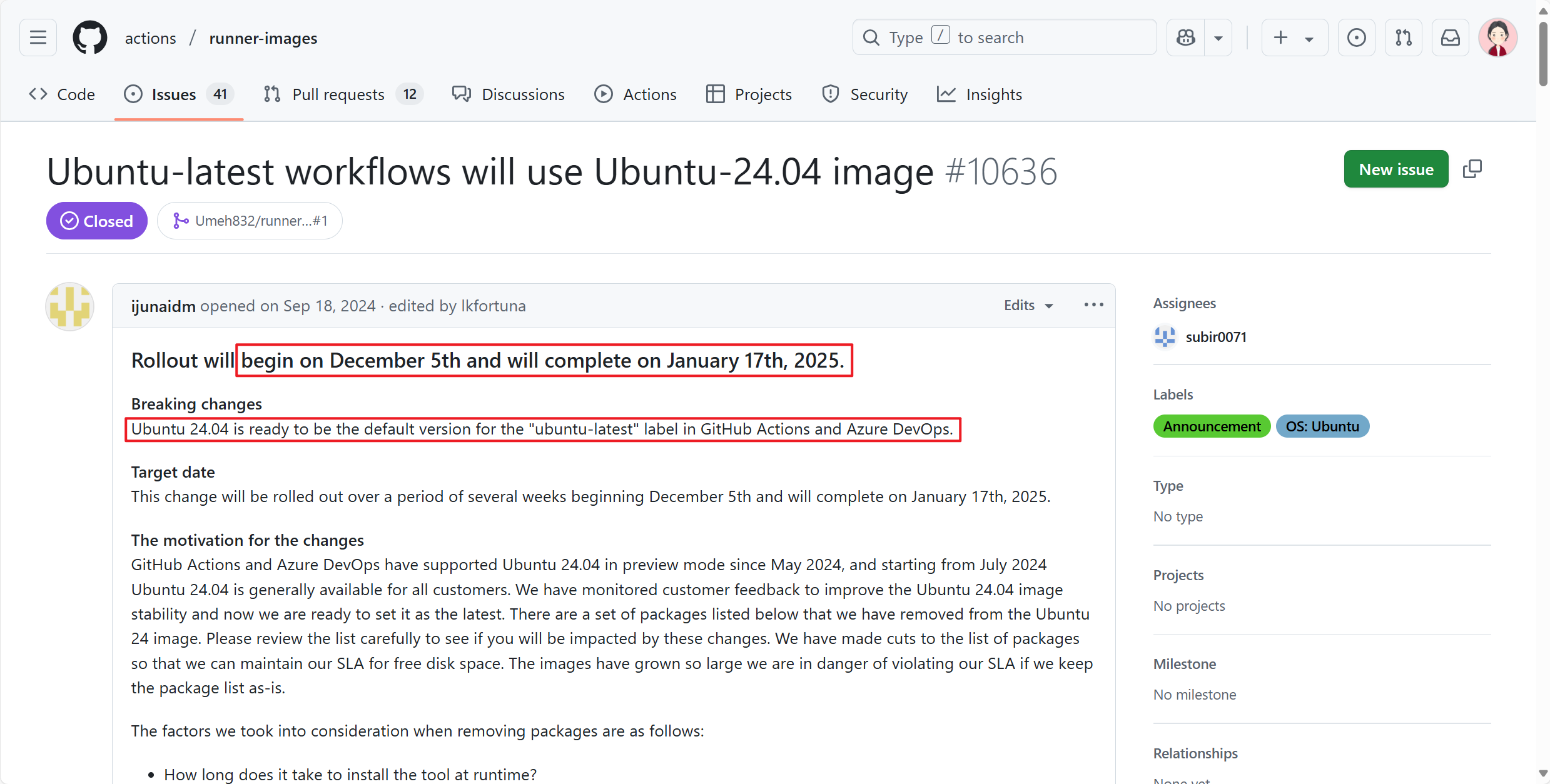Image resolution: width=1550 pixels, height=784 pixels.
Task: Open linked pull request Umeh832/runner...#1
Action: (x=250, y=220)
